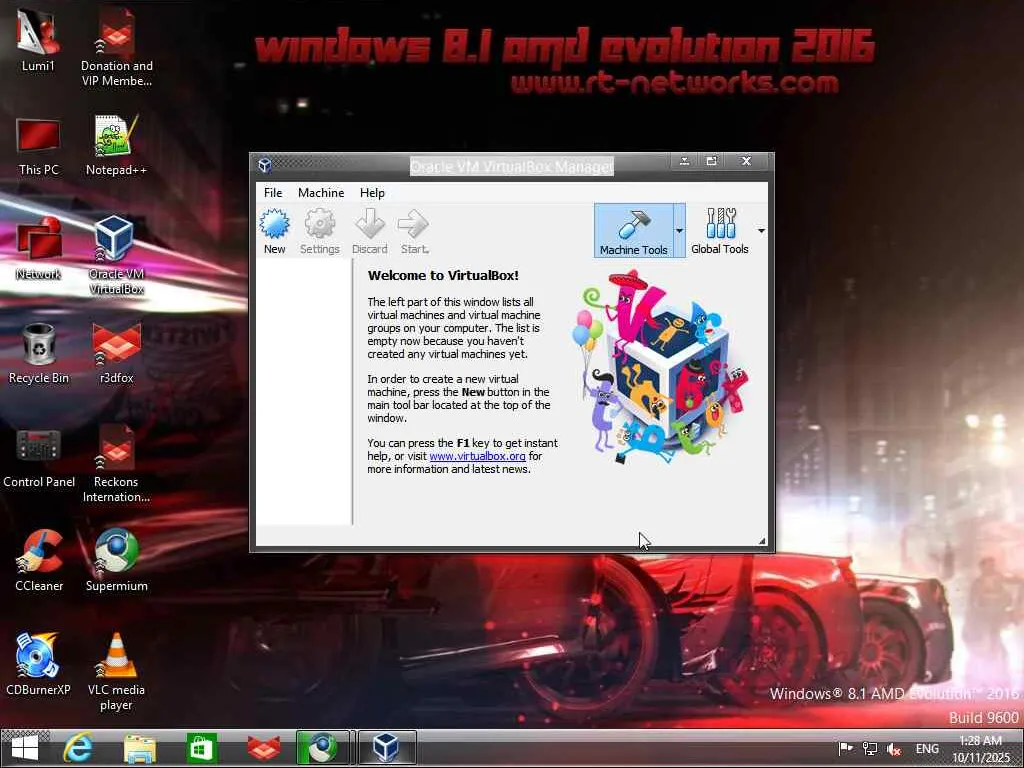The width and height of the screenshot is (1024, 768).
Task: Select the VLC media player desktop icon
Action: 116,671
